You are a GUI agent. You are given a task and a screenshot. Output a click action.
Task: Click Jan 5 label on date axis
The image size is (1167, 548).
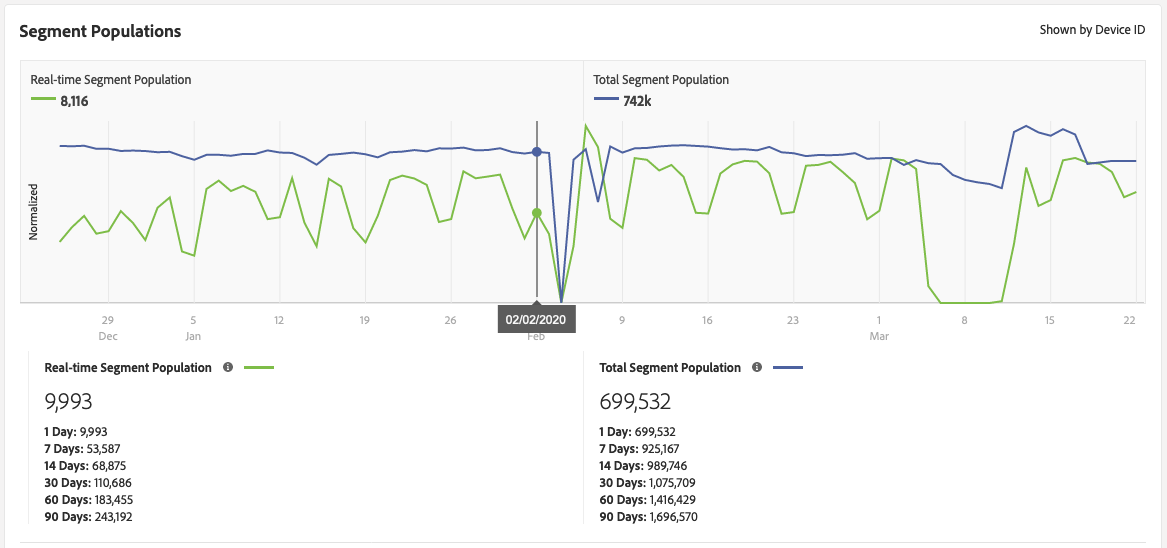coord(193,328)
